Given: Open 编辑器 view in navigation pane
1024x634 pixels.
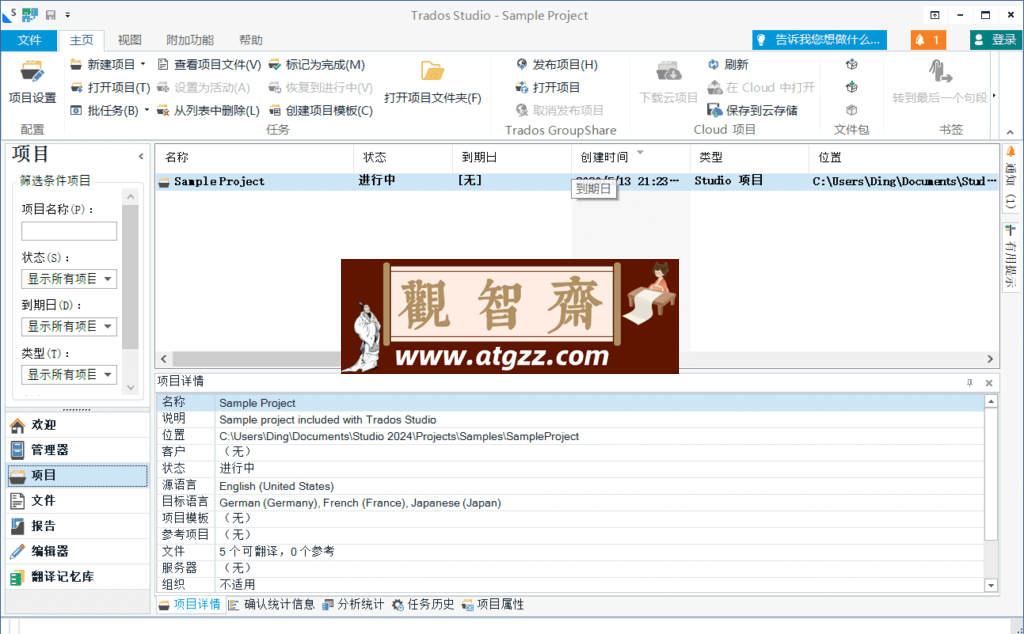Looking at the screenshot, I should [x=78, y=551].
